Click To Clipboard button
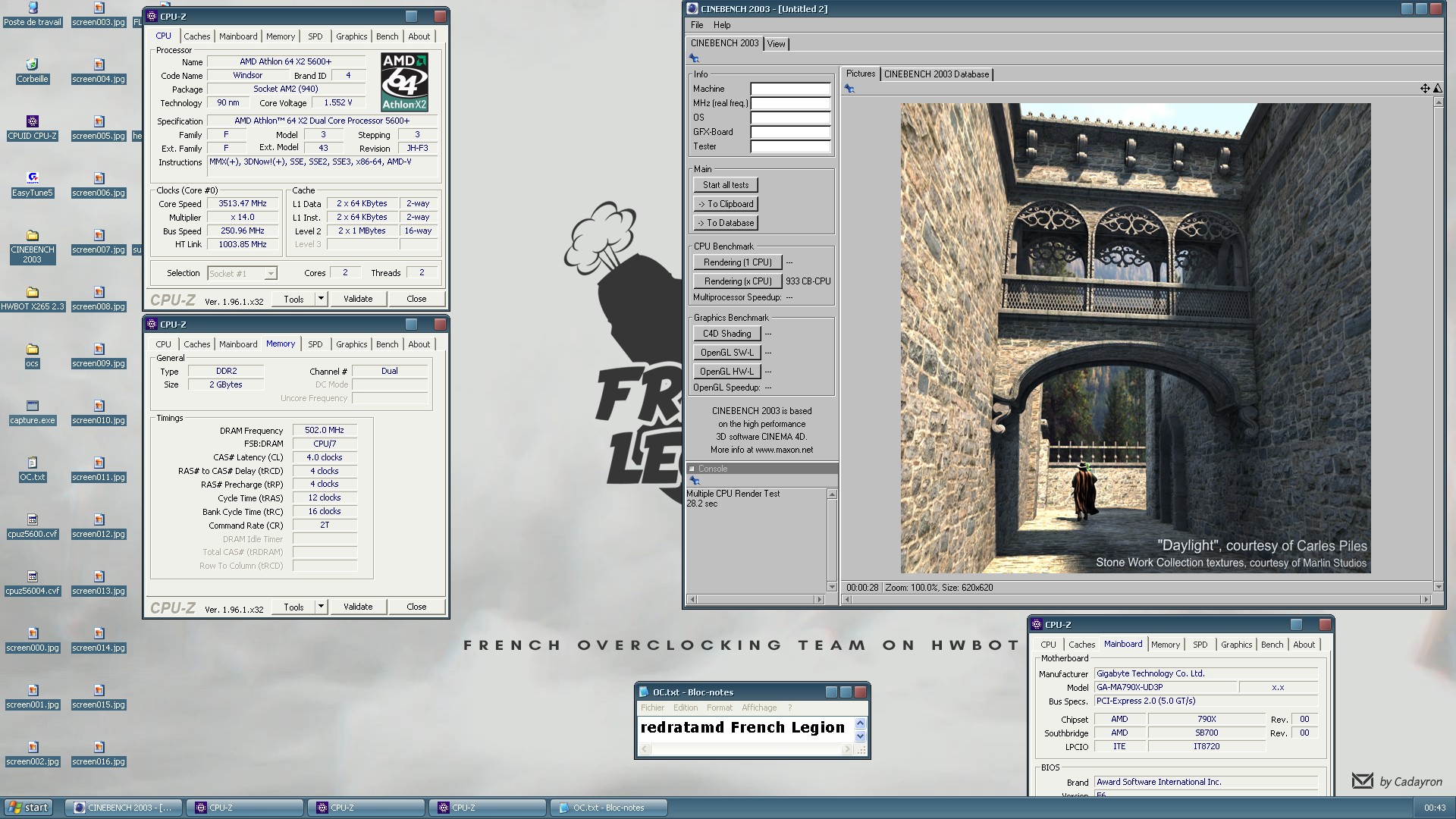 pyautogui.click(x=725, y=204)
